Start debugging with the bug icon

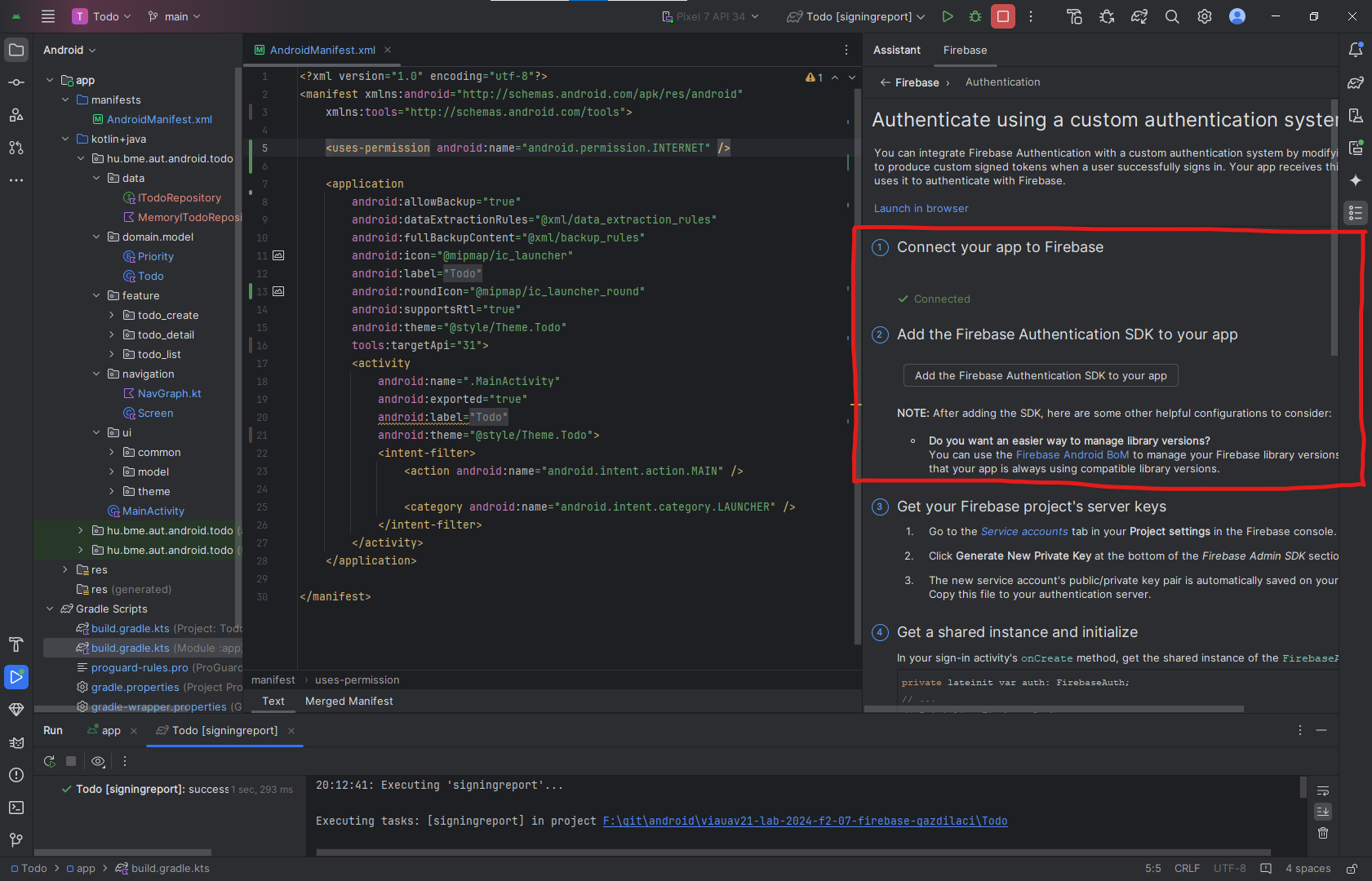pos(975,16)
